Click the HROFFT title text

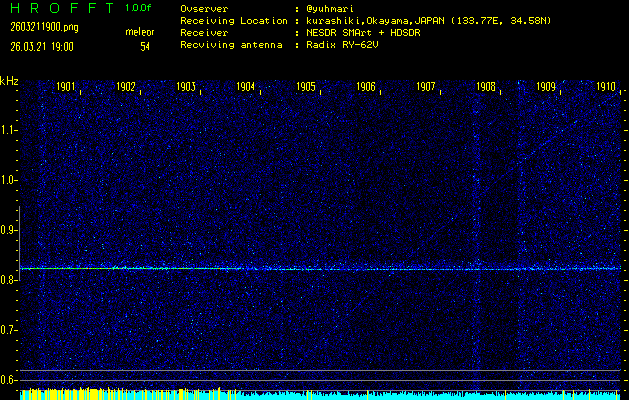tap(57, 7)
